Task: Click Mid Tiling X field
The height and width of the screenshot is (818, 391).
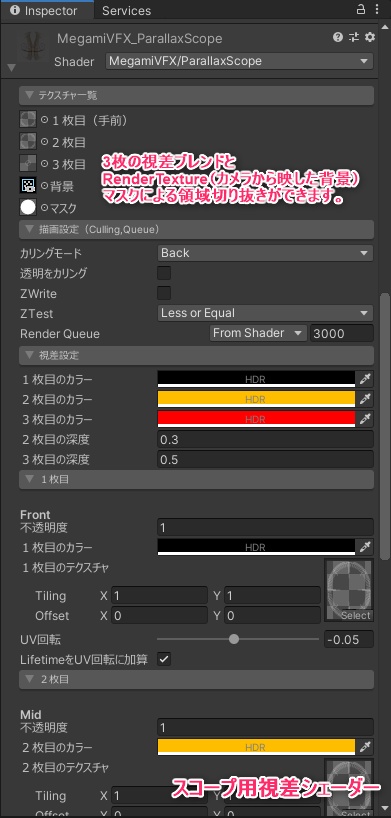Action: click(160, 796)
